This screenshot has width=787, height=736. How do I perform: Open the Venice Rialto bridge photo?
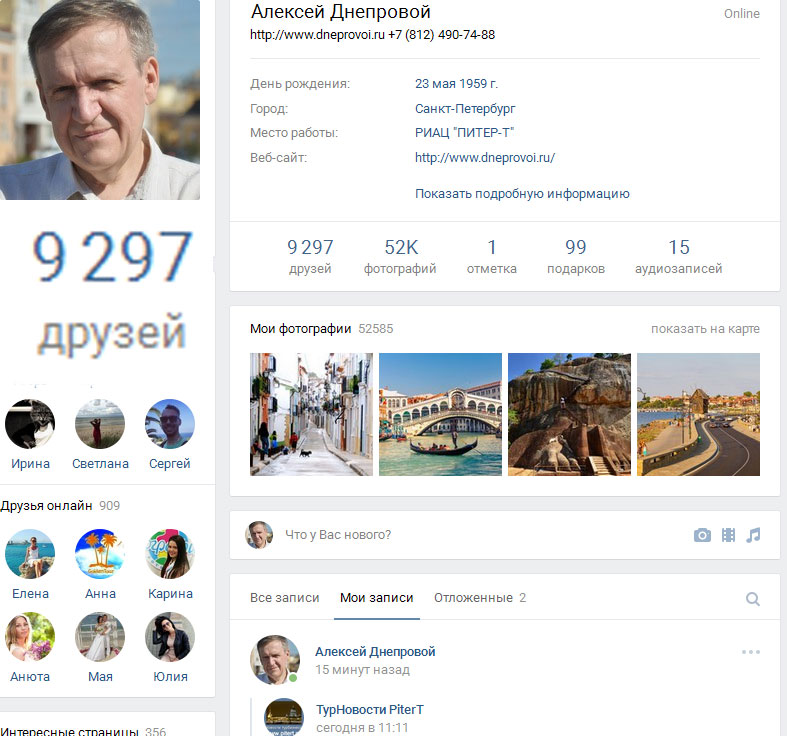pyautogui.click(x=440, y=414)
